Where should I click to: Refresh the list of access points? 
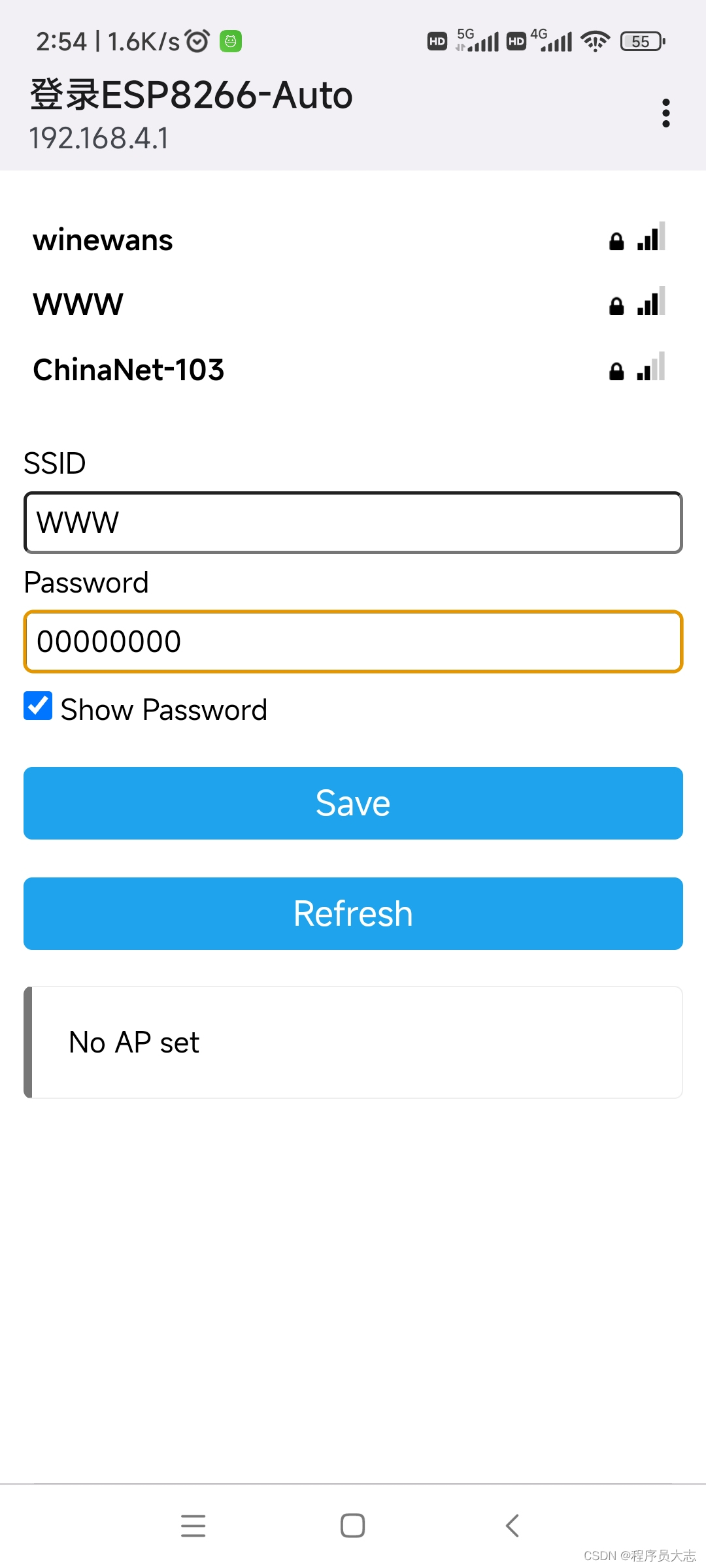(353, 913)
